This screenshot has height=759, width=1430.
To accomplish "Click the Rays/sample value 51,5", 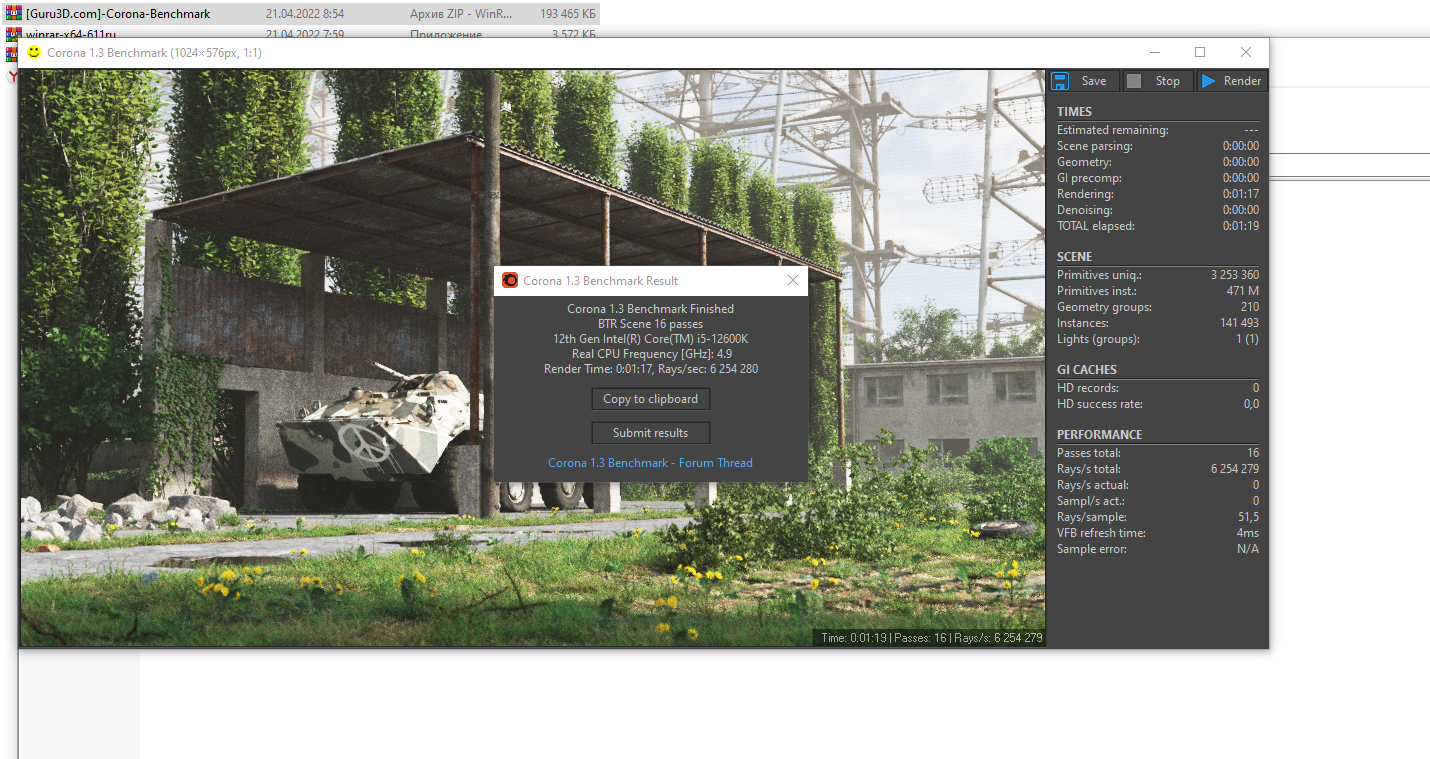I will pyautogui.click(x=1248, y=517).
